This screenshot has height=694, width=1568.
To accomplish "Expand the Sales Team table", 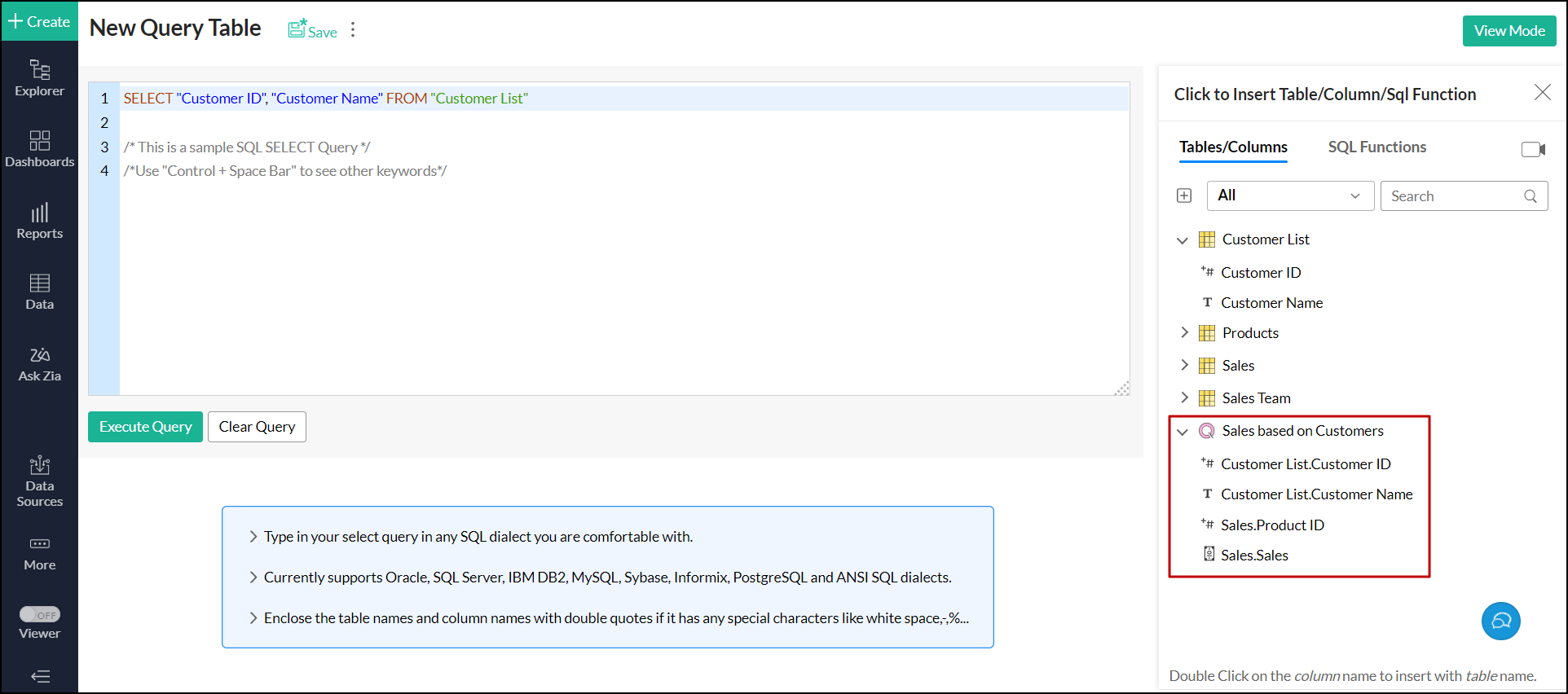I will pyautogui.click(x=1184, y=398).
